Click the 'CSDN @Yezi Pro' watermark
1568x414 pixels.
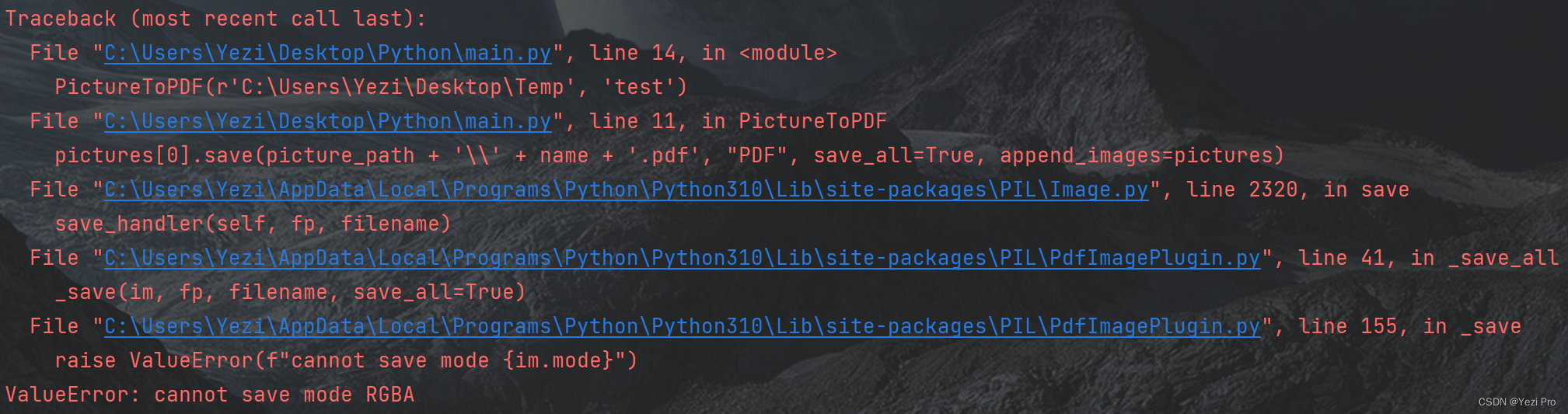[1517, 402]
